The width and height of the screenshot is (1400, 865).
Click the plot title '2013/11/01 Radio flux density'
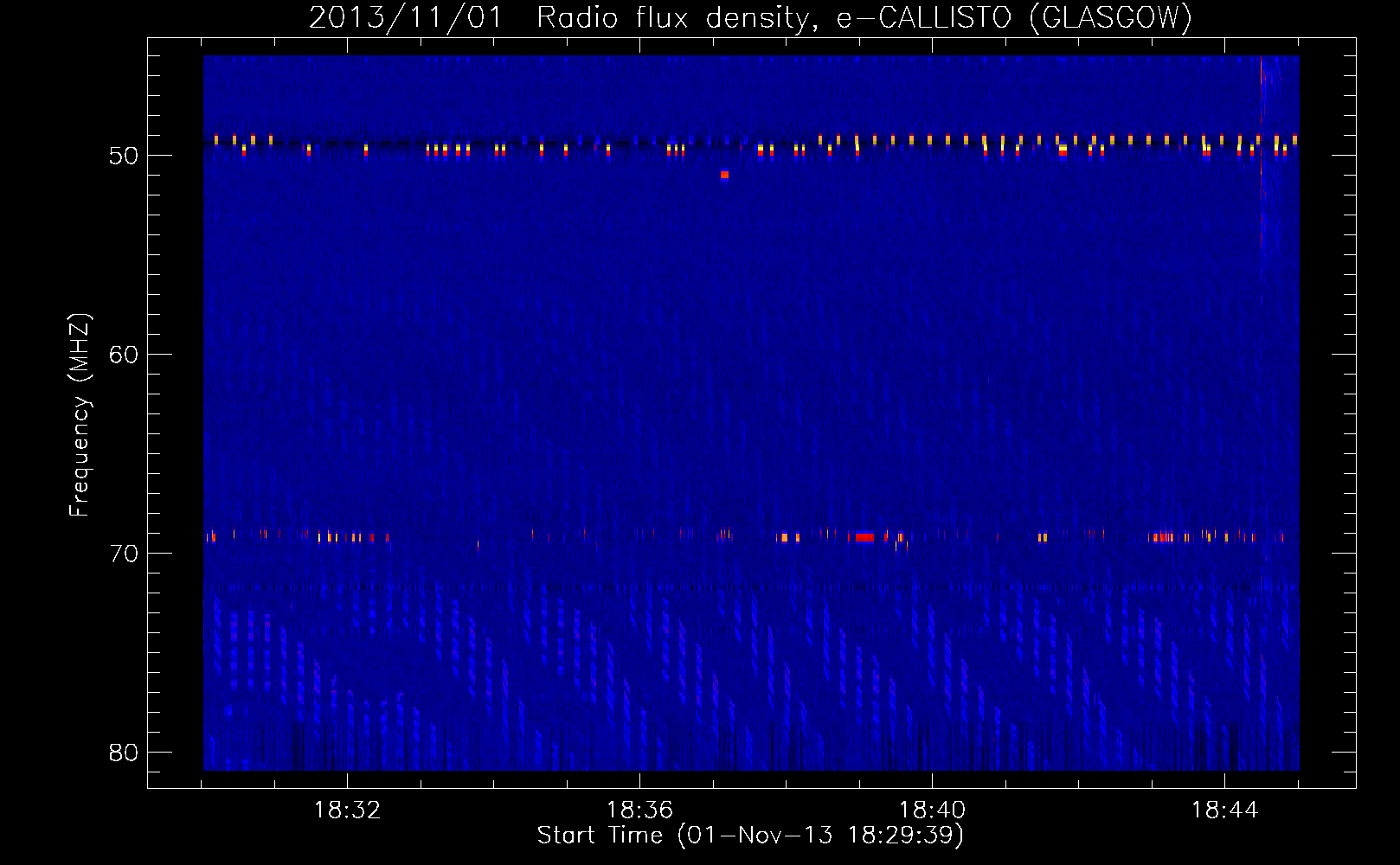563,18
